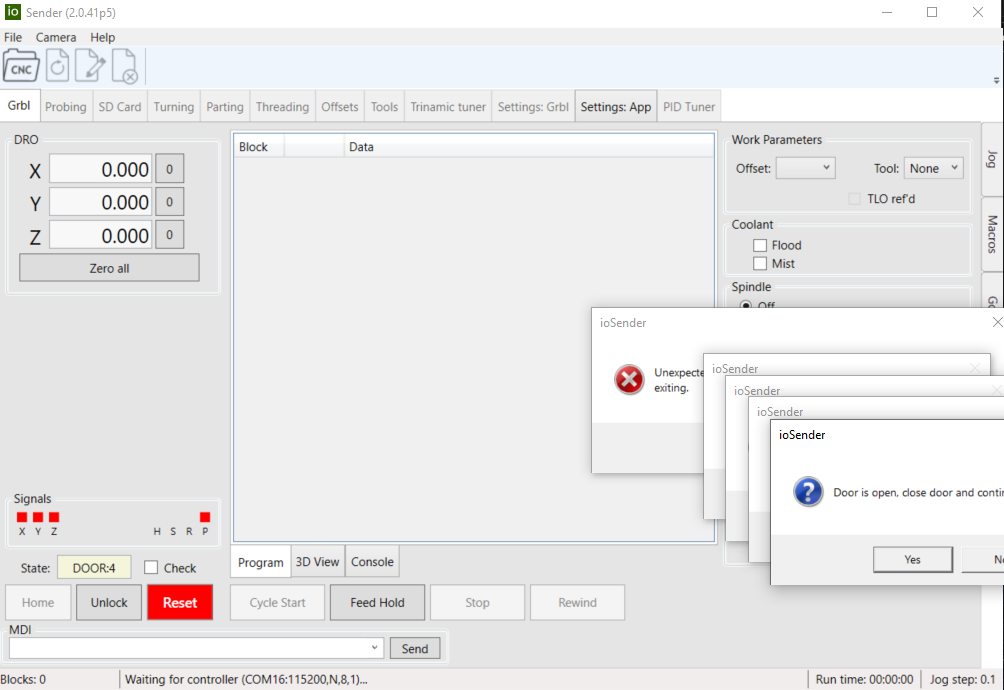Answer Yes in the door open dialog
1004x690 pixels.
(x=913, y=559)
